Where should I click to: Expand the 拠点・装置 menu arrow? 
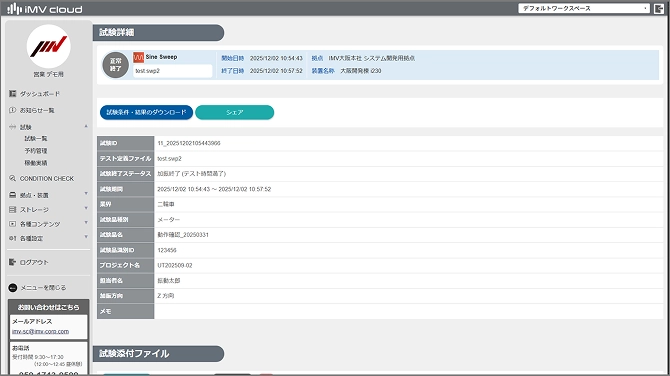86,194
